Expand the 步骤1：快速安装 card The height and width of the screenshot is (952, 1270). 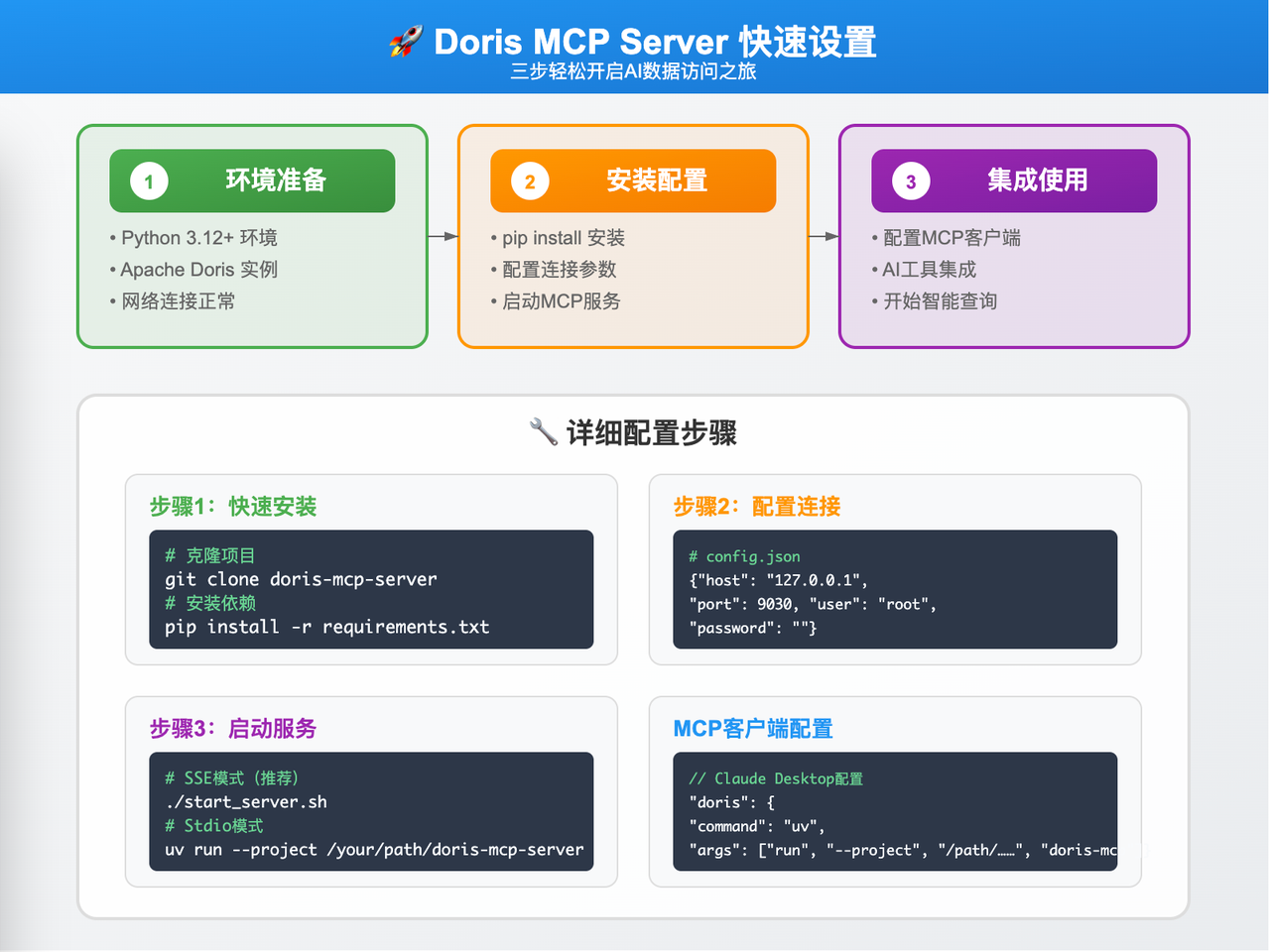(x=370, y=569)
